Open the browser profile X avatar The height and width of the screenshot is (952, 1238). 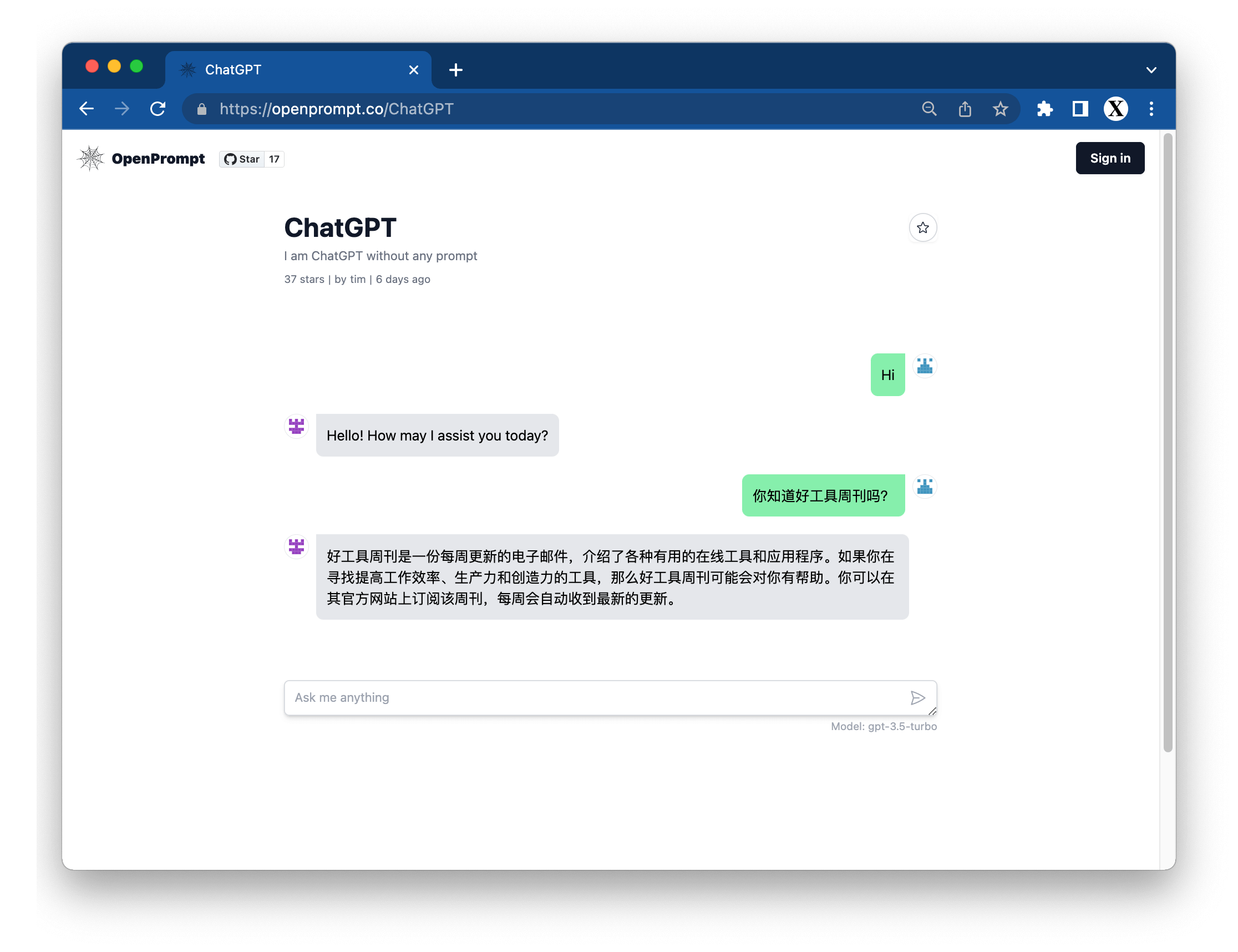pos(1115,109)
